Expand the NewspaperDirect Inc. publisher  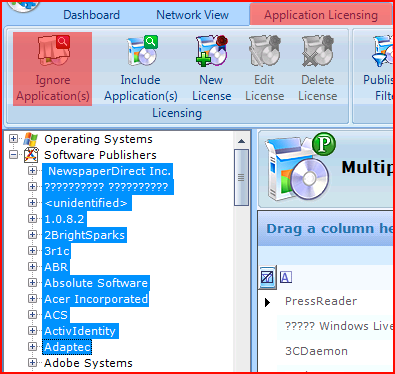coord(32,171)
